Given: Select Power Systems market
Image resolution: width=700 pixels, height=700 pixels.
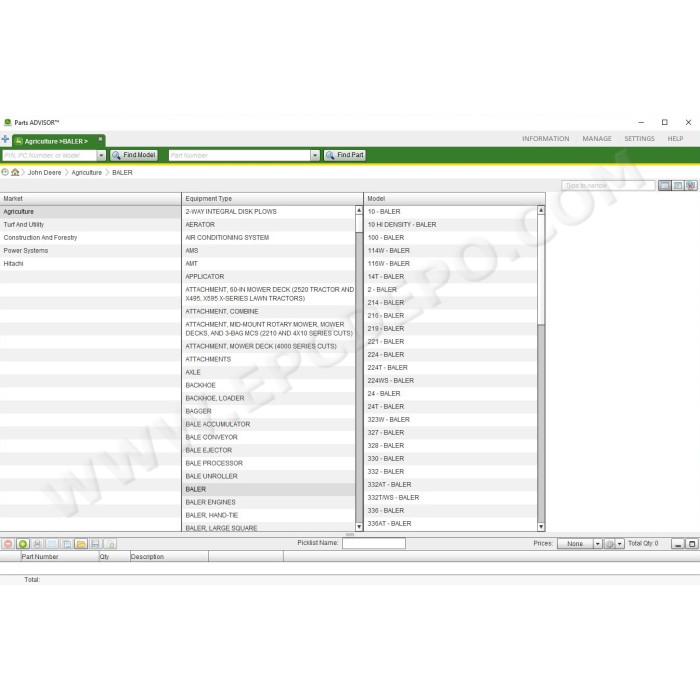Looking at the screenshot, I should [x=91, y=250].
